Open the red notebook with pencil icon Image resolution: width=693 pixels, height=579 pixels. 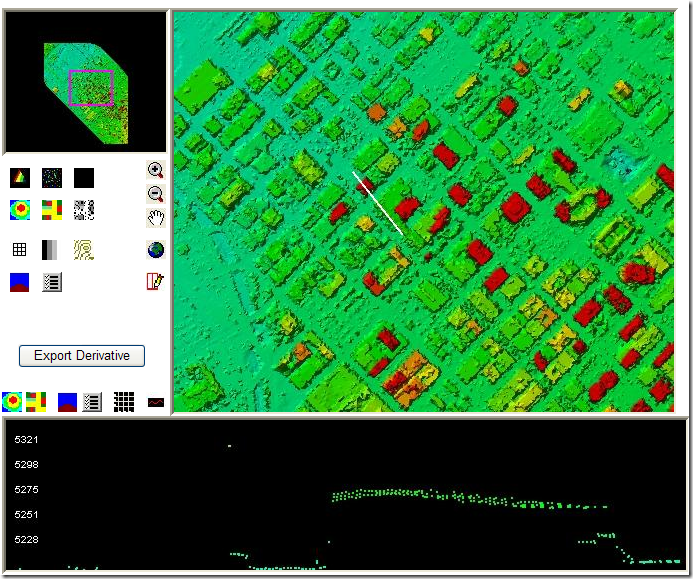tap(155, 281)
